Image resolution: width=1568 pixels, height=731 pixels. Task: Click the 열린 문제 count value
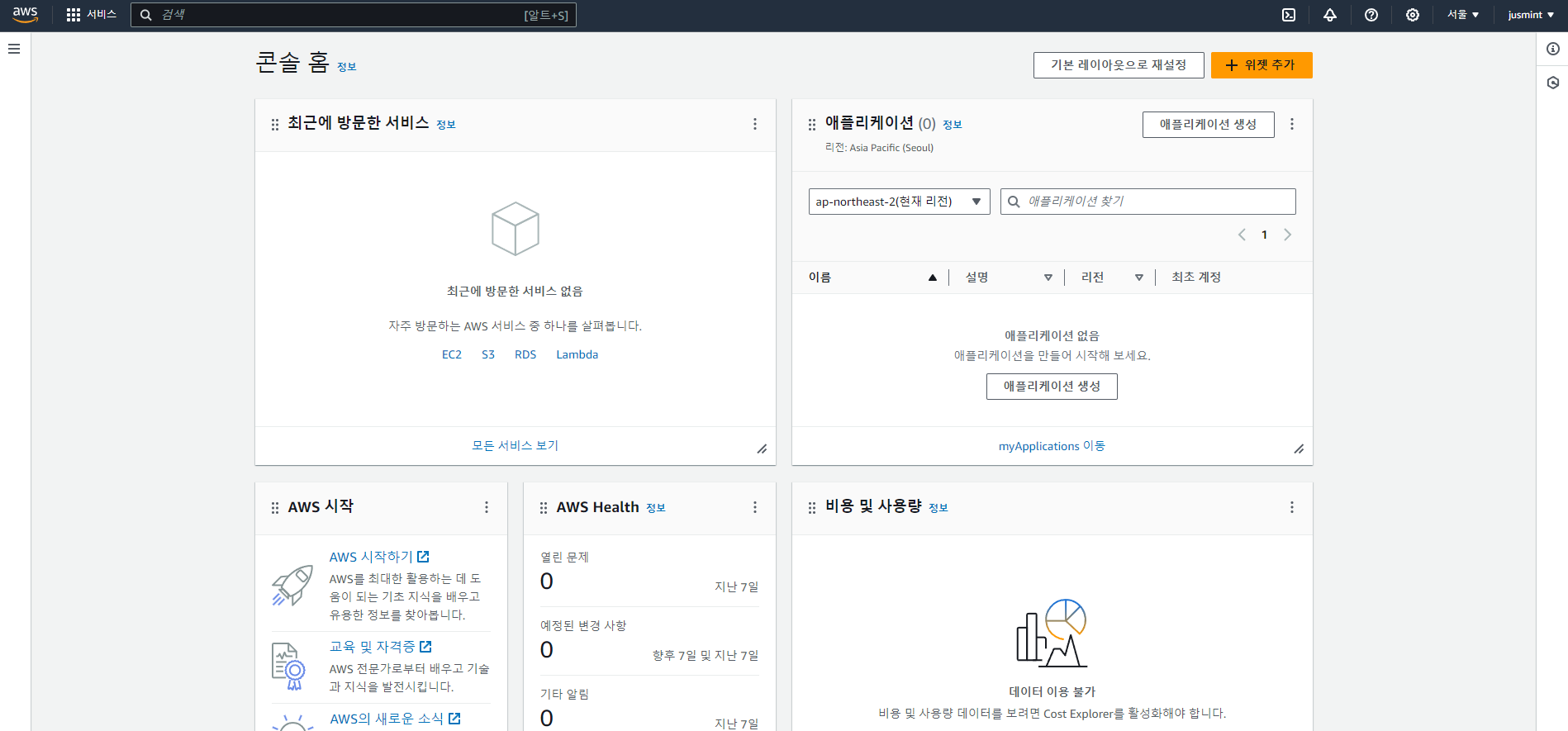coord(547,581)
